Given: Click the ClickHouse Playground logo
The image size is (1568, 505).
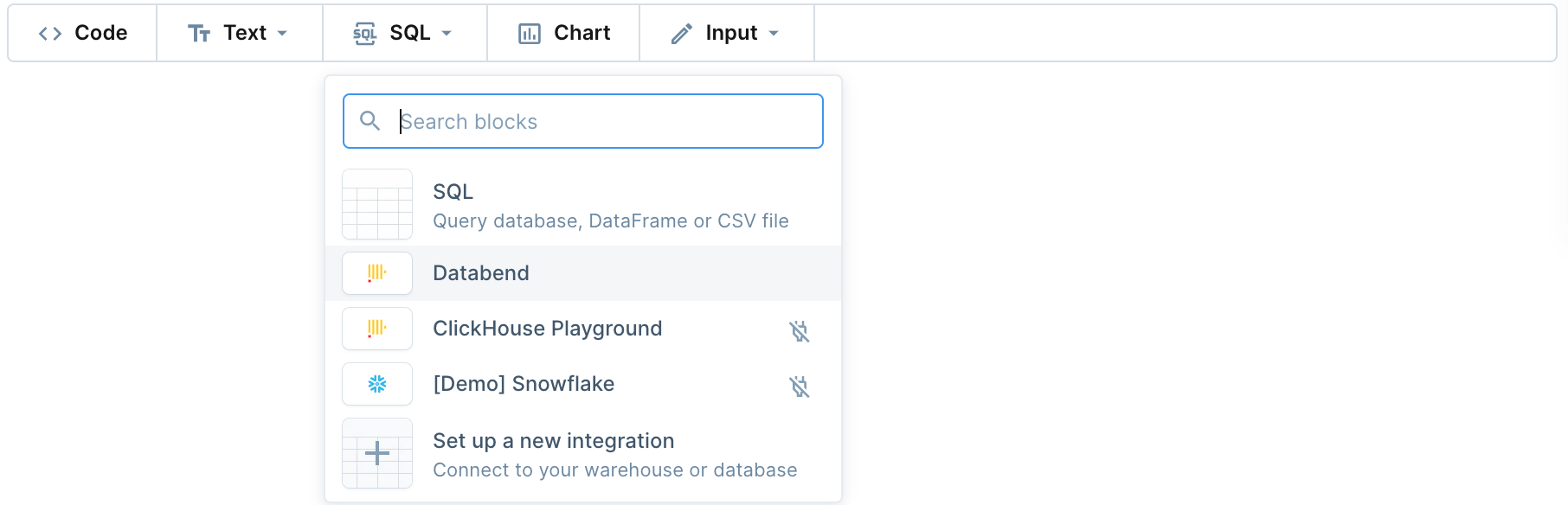Looking at the screenshot, I should point(377,329).
